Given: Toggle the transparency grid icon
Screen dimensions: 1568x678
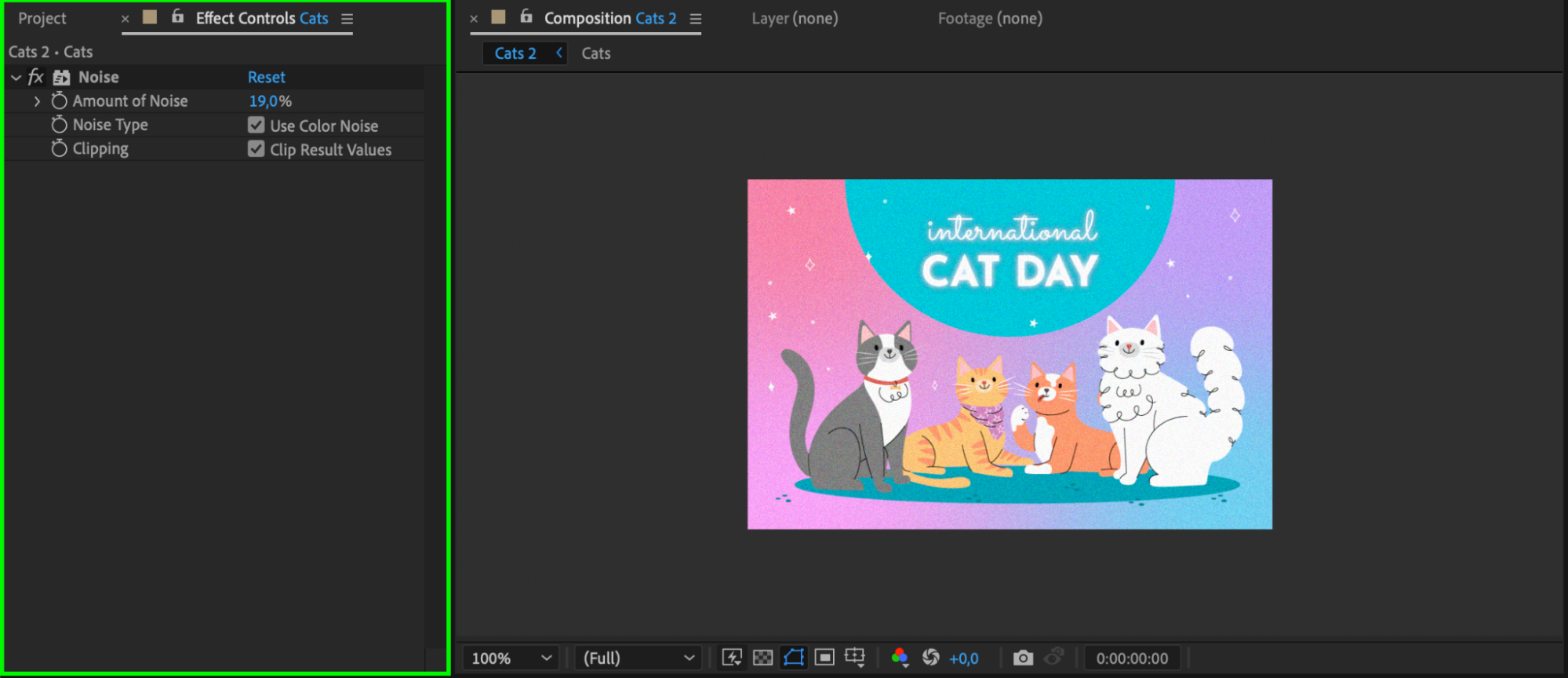Looking at the screenshot, I should [x=762, y=658].
